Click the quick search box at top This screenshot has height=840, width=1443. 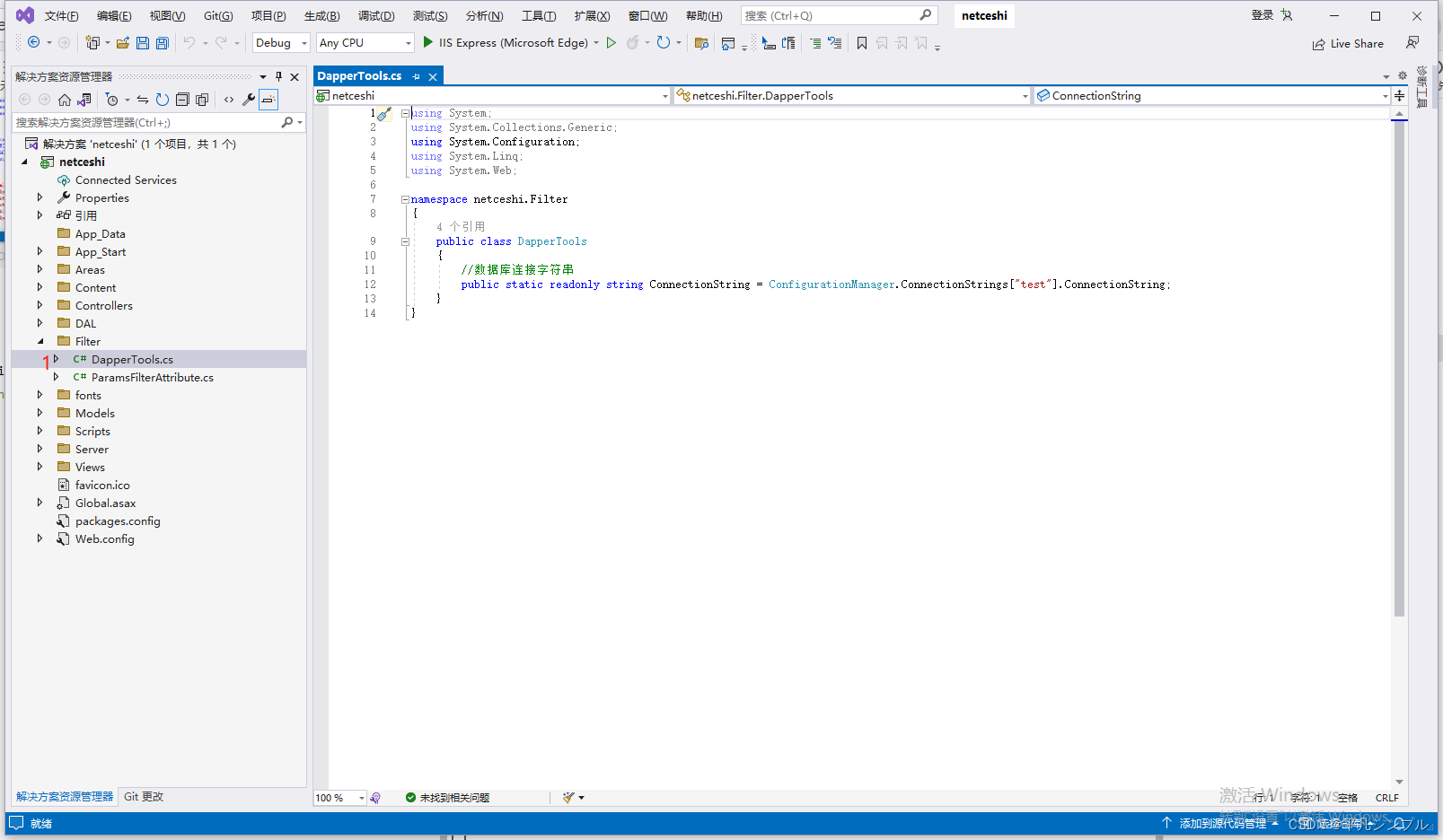click(x=835, y=15)
